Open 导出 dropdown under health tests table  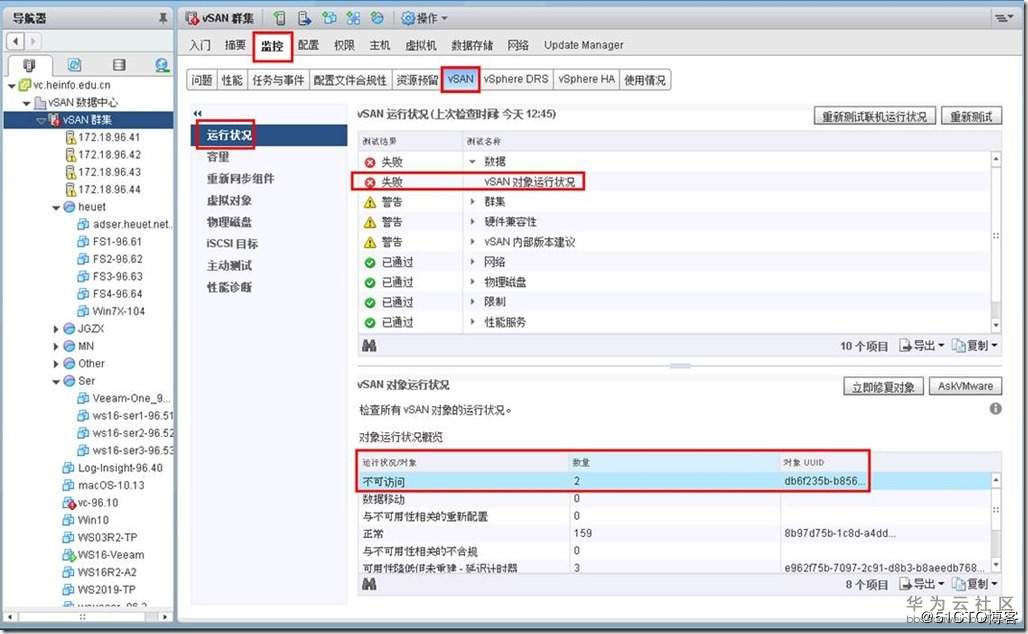coord(922,346)
